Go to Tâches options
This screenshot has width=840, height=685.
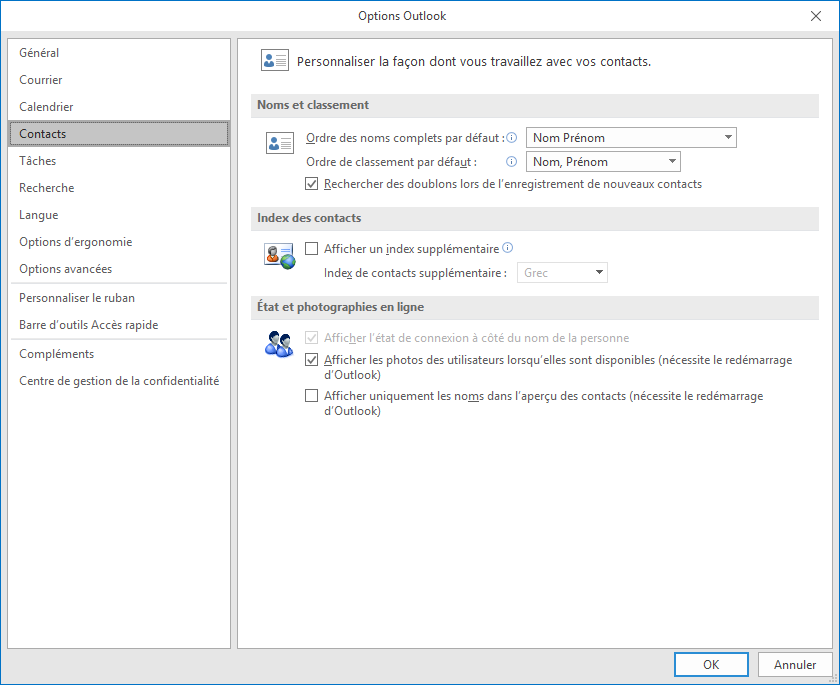click(x=119, y=161)
